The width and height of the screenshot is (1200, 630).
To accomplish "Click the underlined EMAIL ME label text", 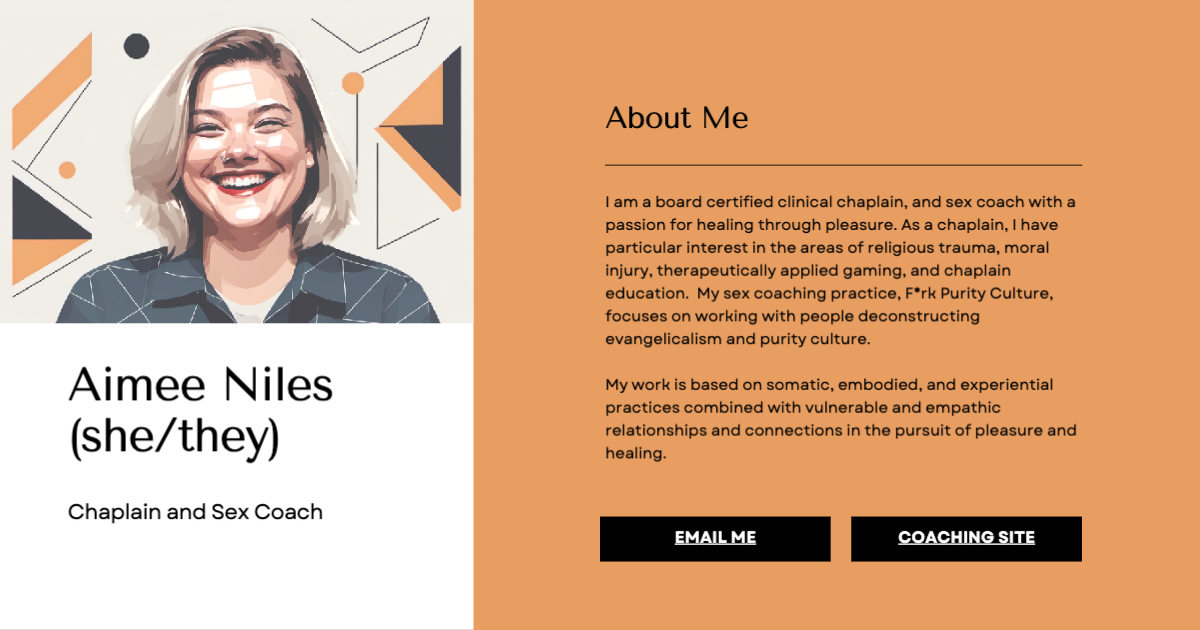I will pos(714,537).
